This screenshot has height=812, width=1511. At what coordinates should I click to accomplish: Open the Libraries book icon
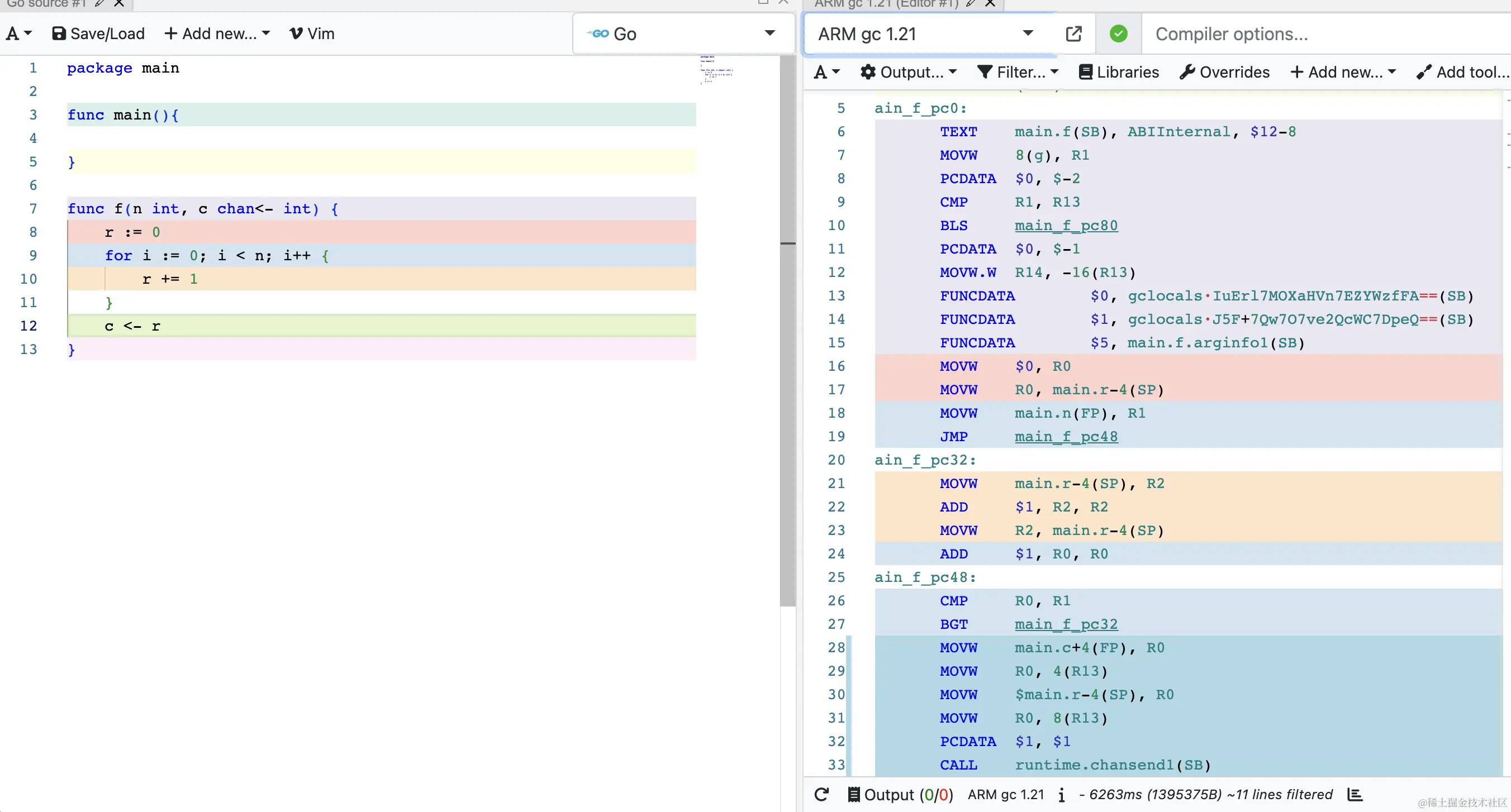click(1086, 72)
